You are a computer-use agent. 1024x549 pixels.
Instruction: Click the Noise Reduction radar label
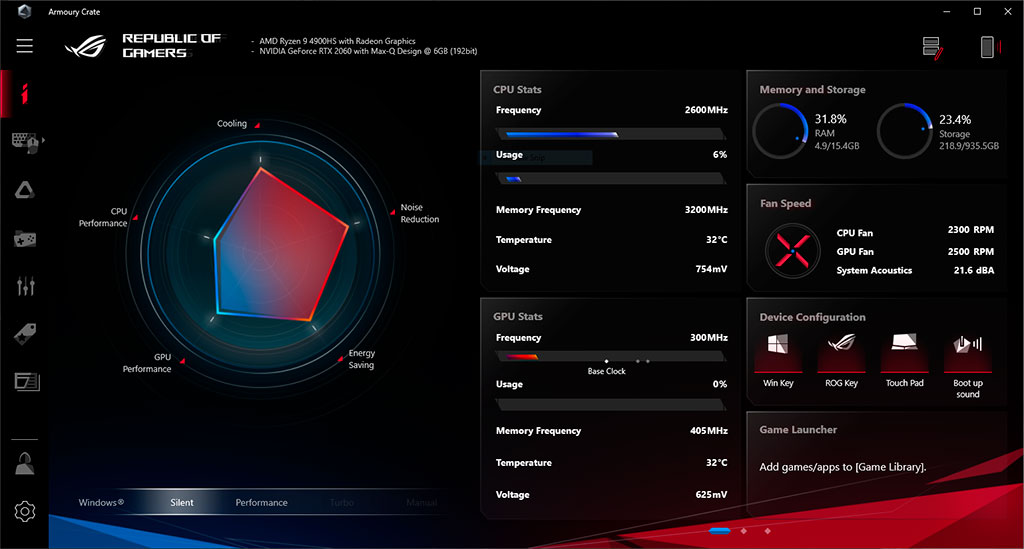420,213
